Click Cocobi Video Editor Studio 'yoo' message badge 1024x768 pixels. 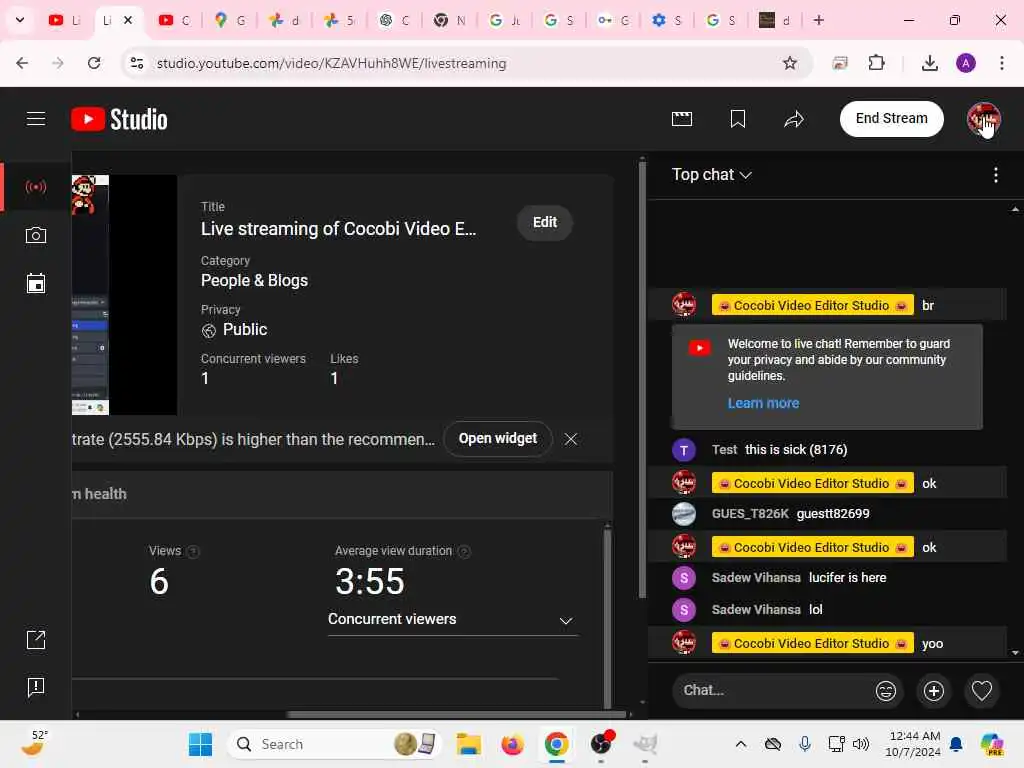click(x=812, y=643)
